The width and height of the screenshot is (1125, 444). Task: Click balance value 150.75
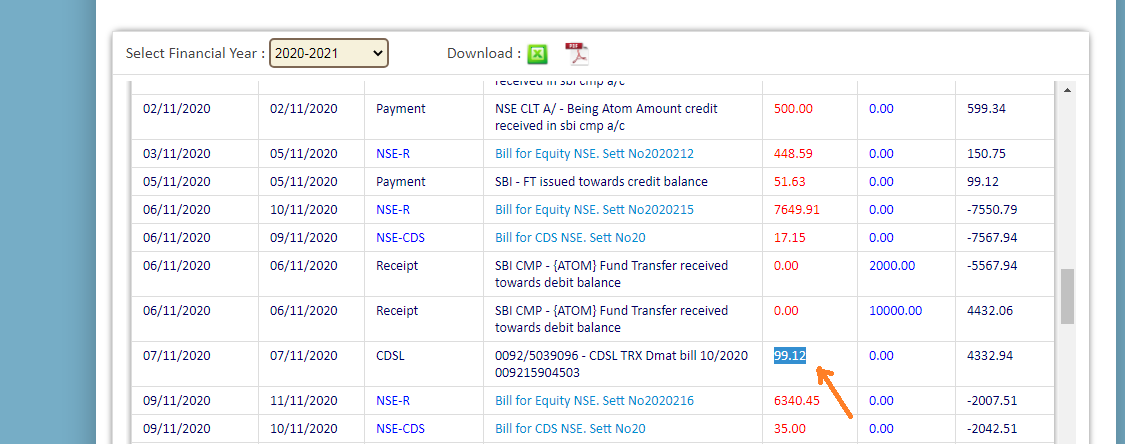987,153
